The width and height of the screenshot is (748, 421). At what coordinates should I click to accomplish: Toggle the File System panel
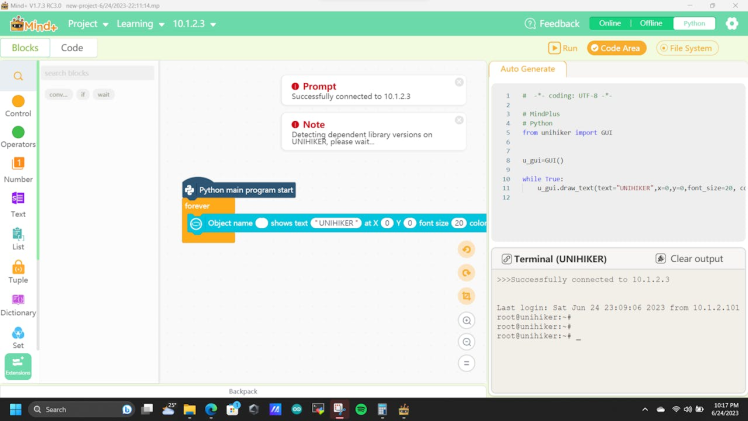coord(687,48)
